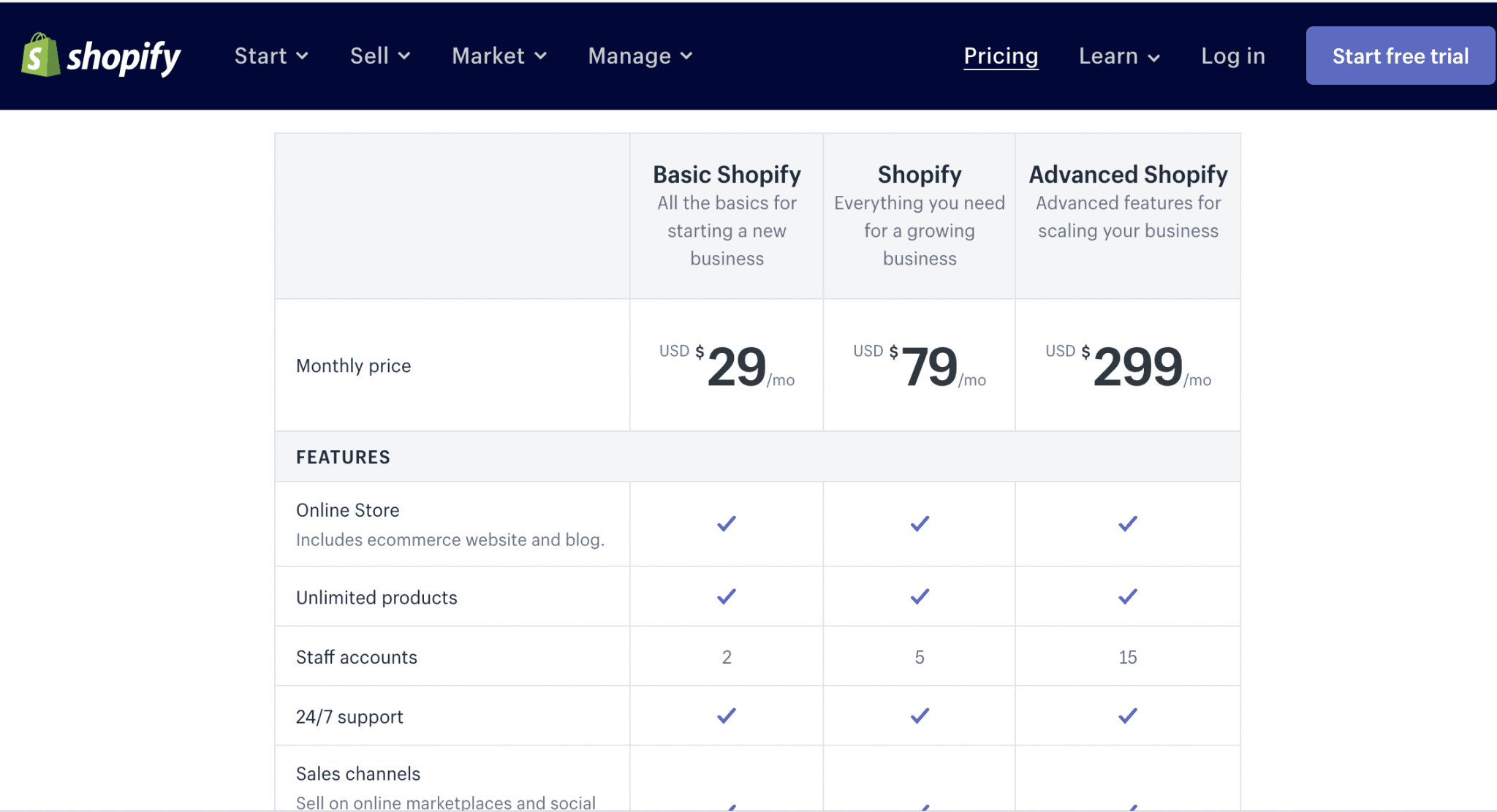Click the Staff accounts row label
The height and width of the screenshot is (812, 1497).
[x=356, y=656]
